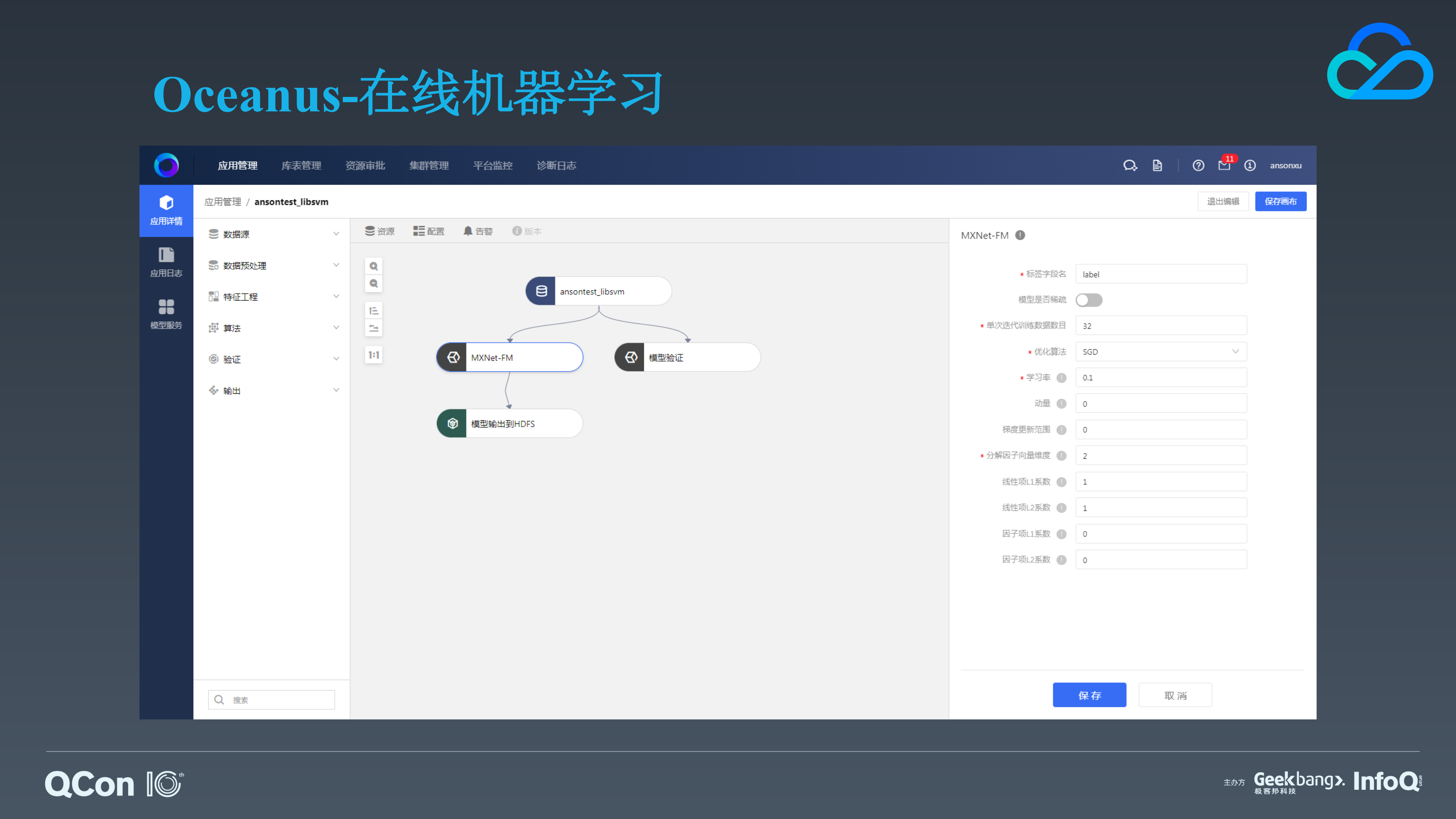Viewport: 1456px width, 819px height.
Task: Click the 梯度更新范围 input field
Action: (1161, 429)
